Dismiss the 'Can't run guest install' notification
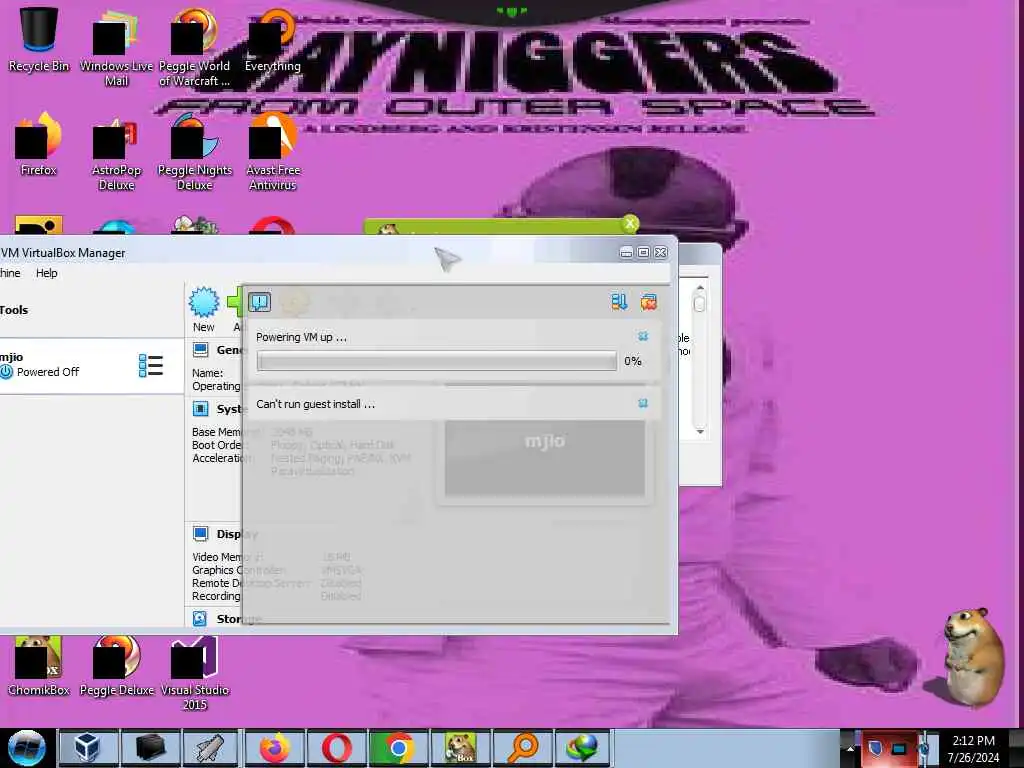This screenshot has height=768, width=1024. [643, 404]
